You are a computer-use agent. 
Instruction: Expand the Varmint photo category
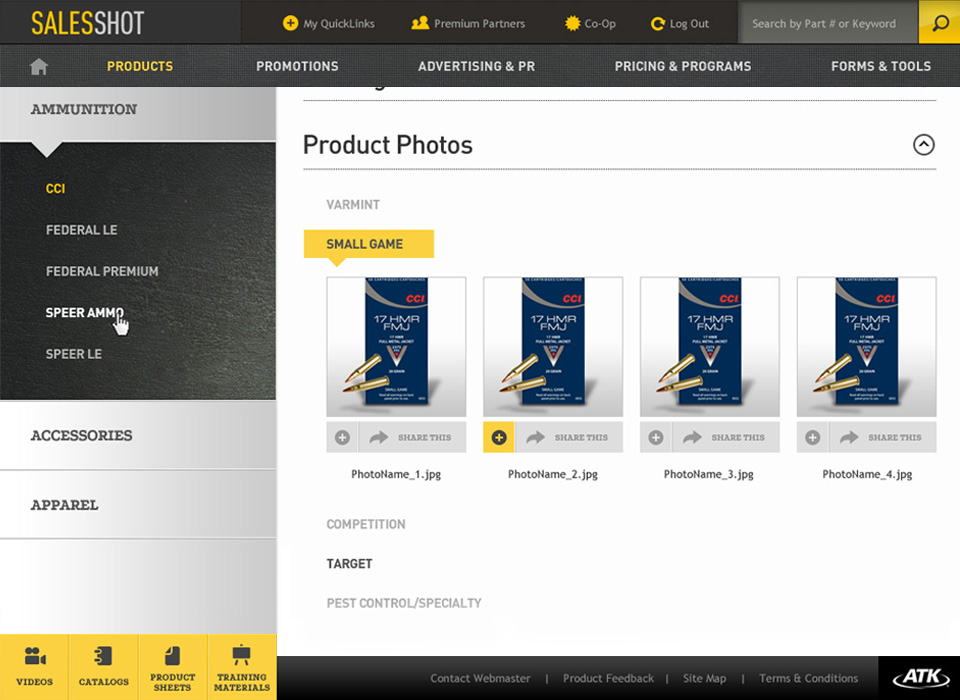(353, 205)
